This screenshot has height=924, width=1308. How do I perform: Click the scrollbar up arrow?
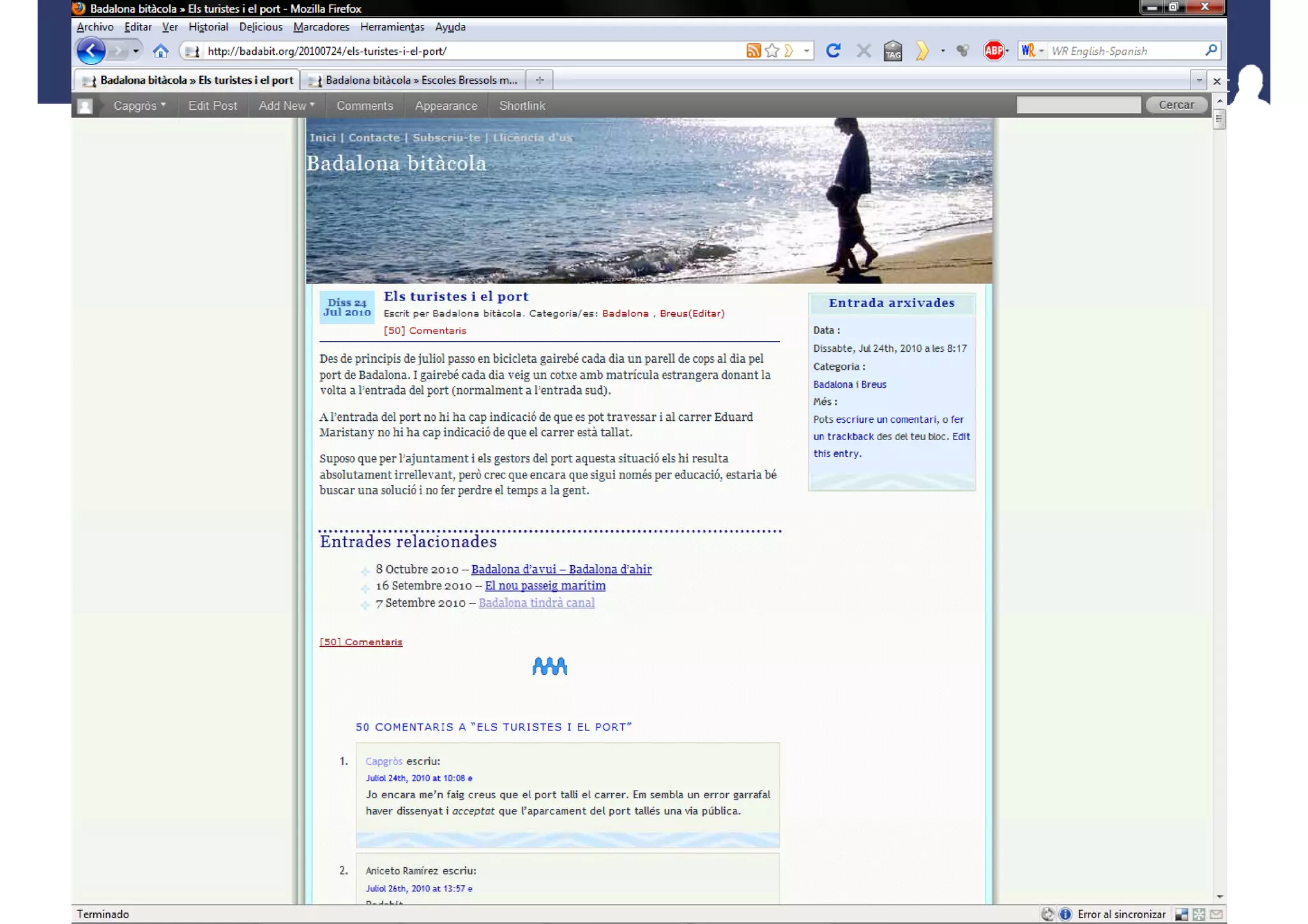(1219, 101)
